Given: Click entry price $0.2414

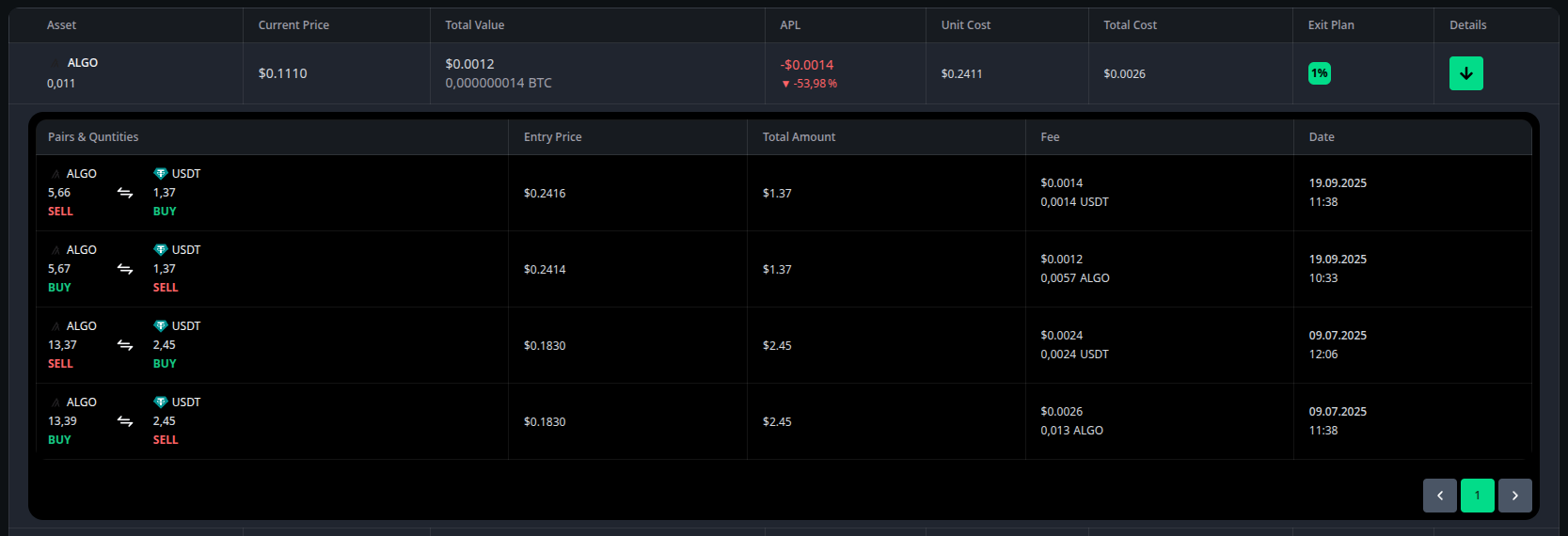Looking at the screenshot, I should point(545,269).
